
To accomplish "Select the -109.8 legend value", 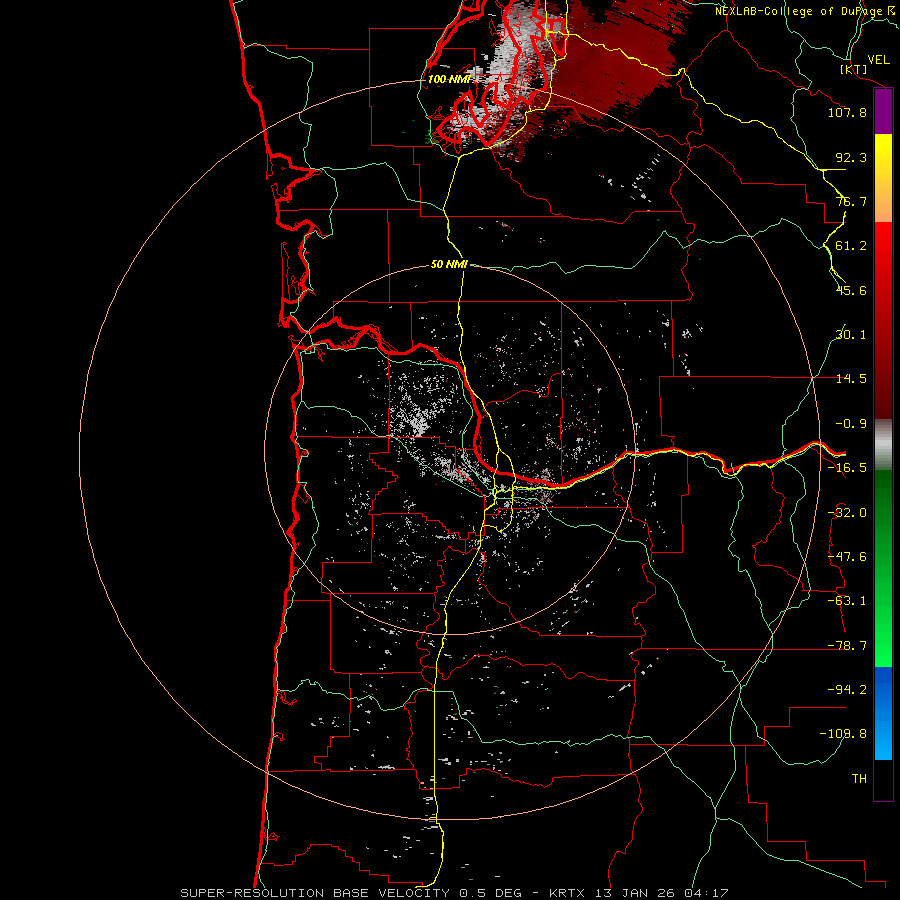I will pos(843,734).
